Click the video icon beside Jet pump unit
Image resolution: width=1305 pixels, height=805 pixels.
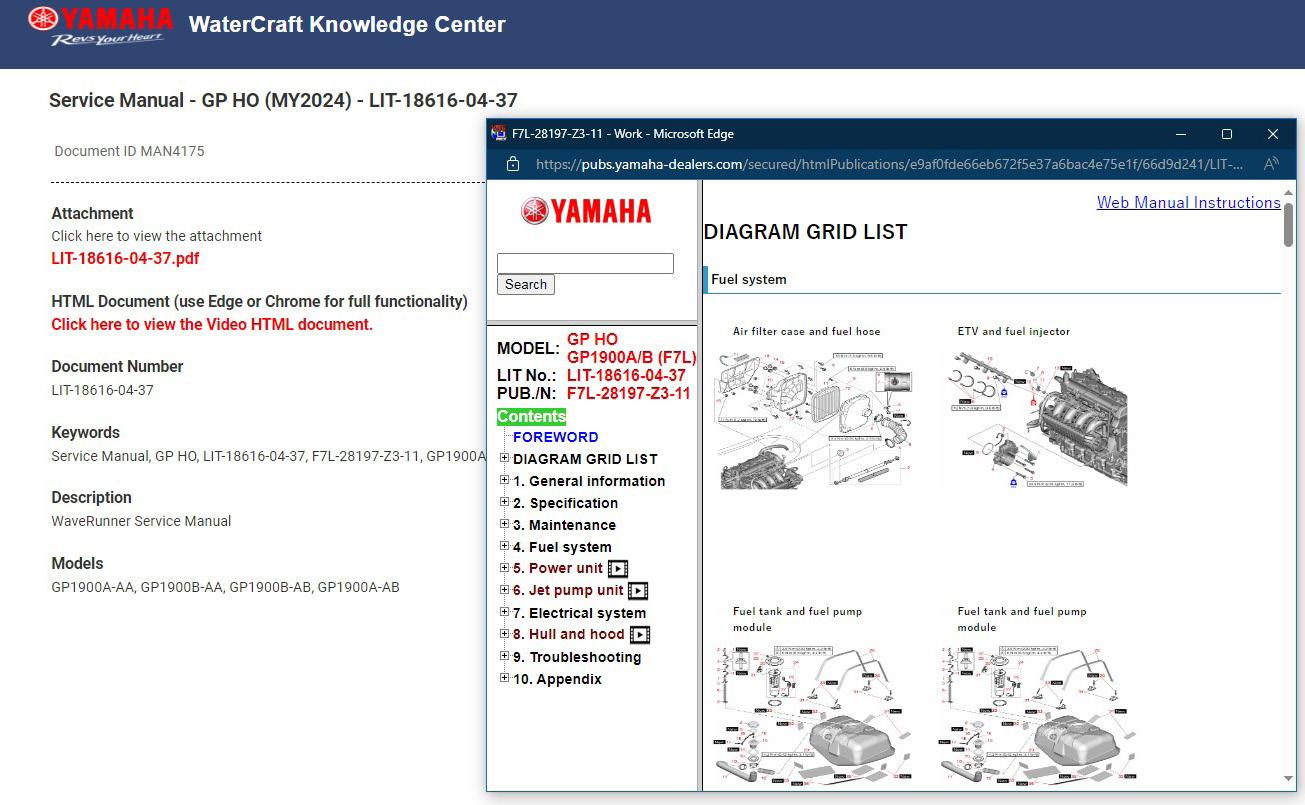click(x=638, y=591)
